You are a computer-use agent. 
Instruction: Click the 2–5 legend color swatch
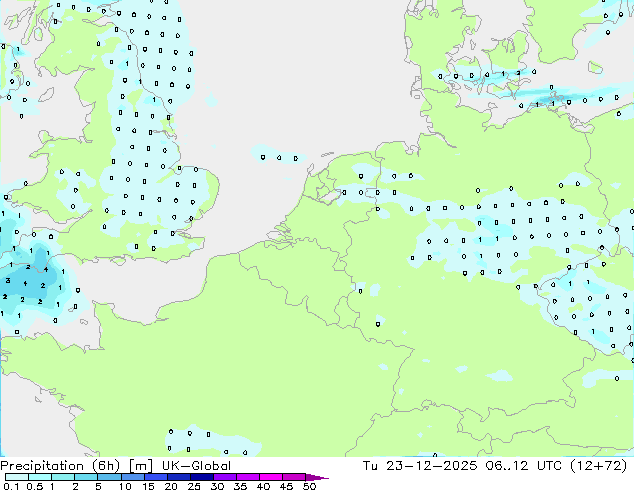(86, 477)
